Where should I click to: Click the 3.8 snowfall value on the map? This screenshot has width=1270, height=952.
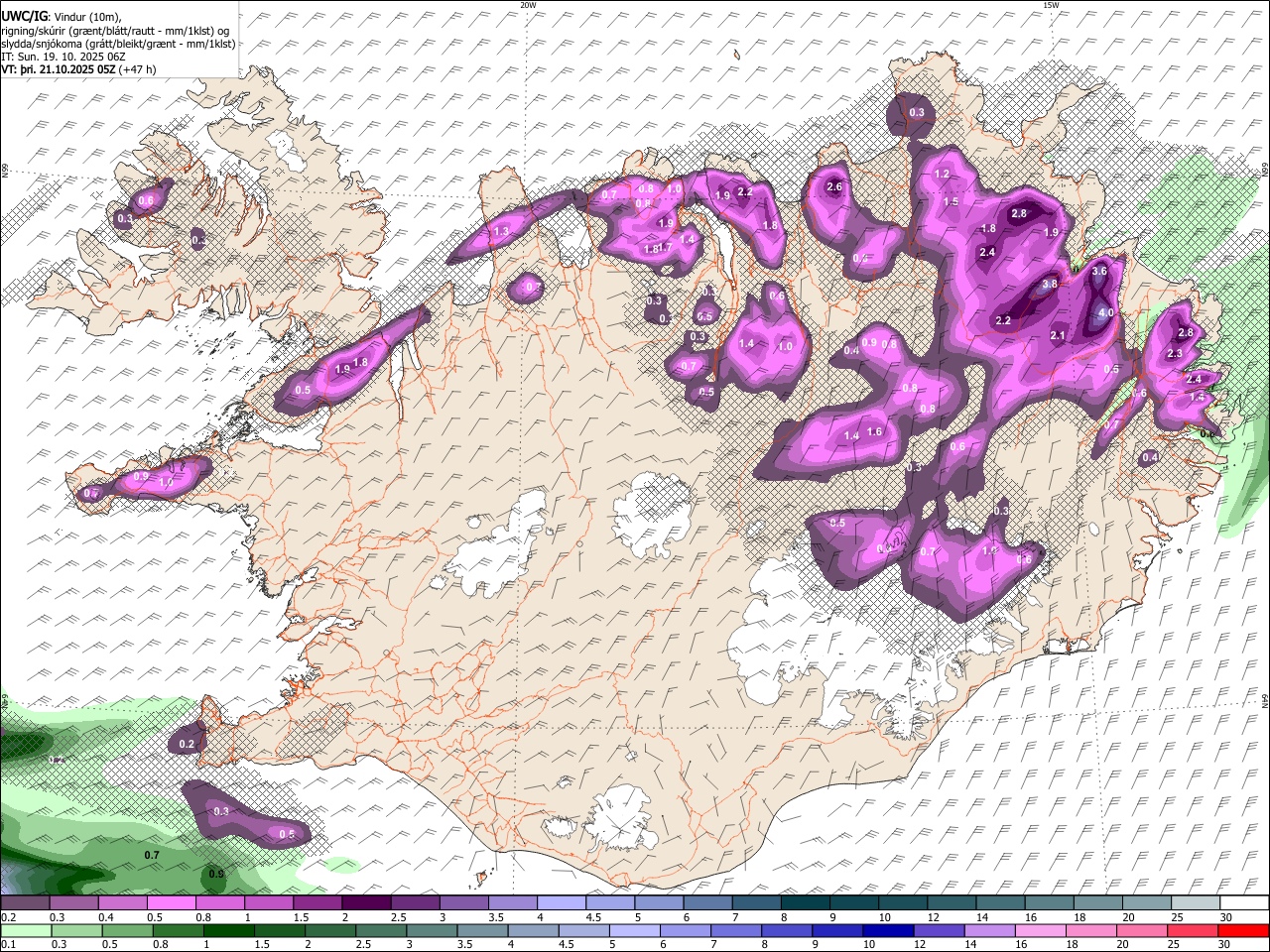pyautogui.click(x=1050, y=285)
